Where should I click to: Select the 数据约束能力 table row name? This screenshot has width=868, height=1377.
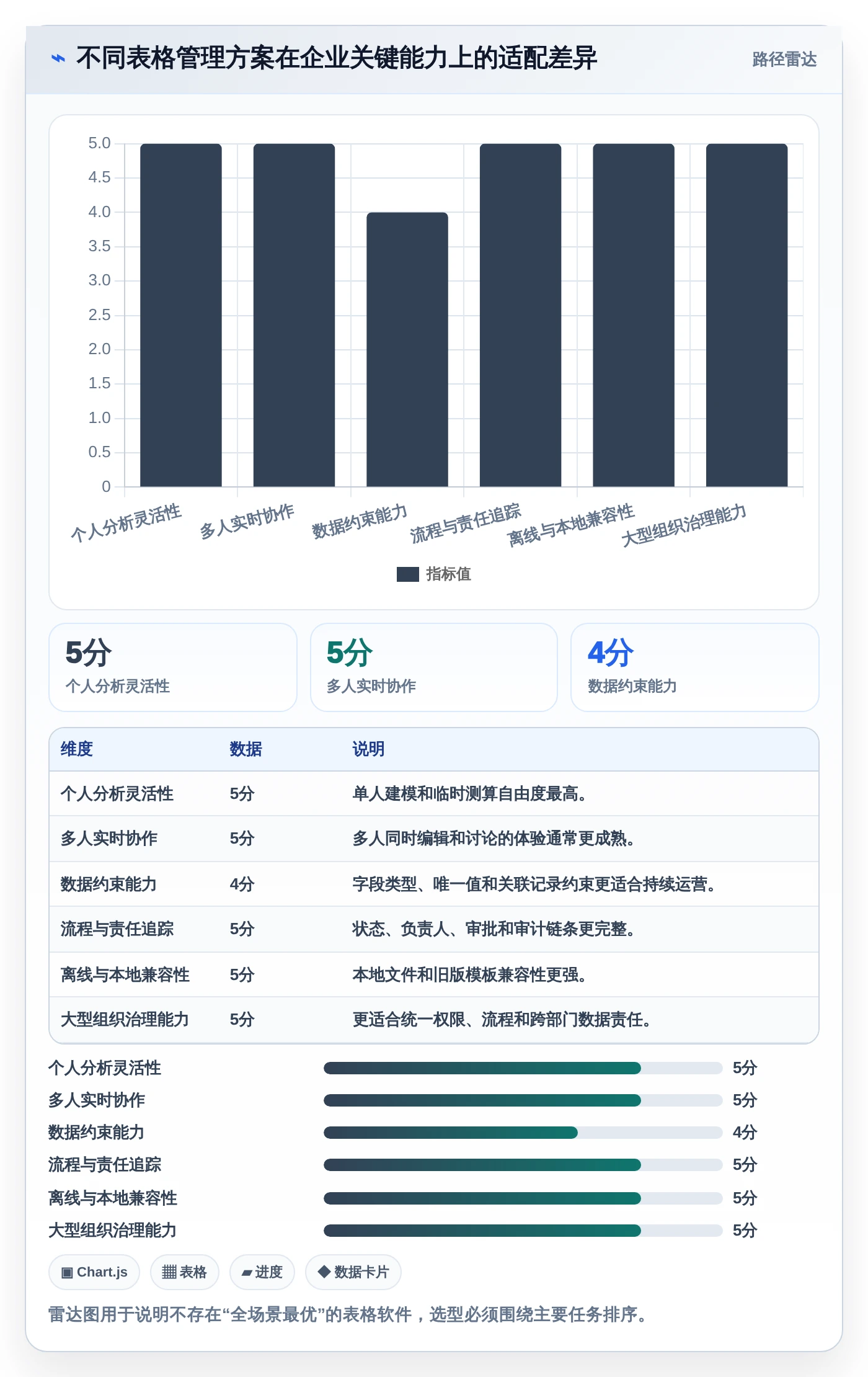[x=108, y=885]
